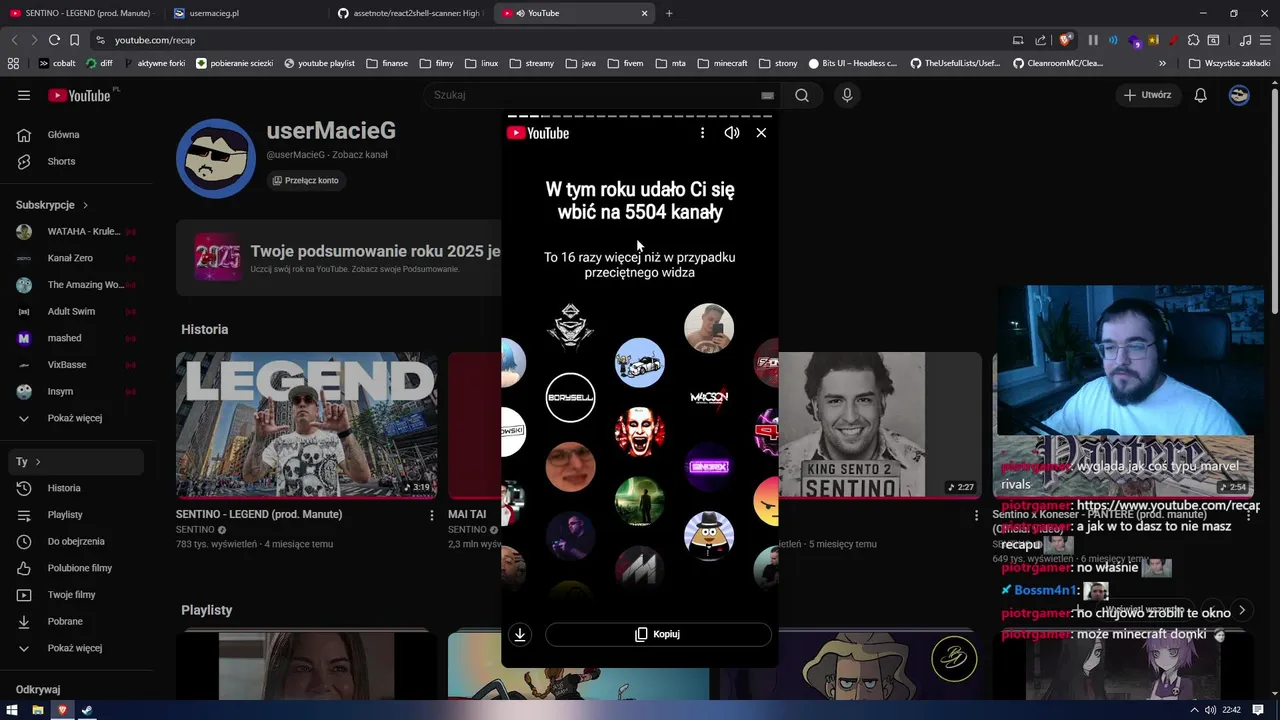Open the browser music note playlist icon
The height and width of the screenshot is (720, 1280).
1245,40
